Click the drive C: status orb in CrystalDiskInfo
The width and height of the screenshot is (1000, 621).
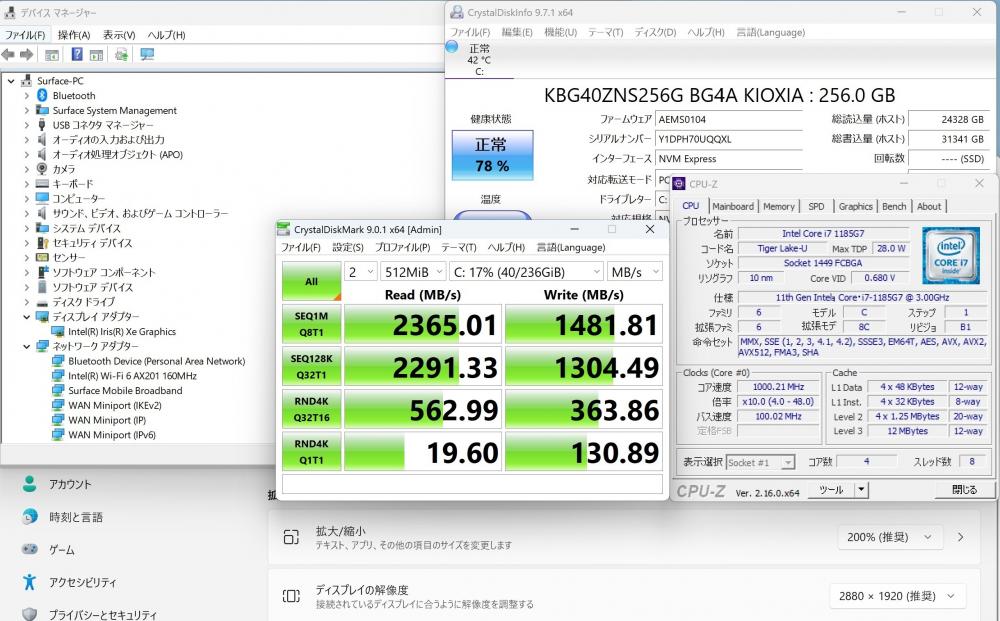tap(452, 47)
